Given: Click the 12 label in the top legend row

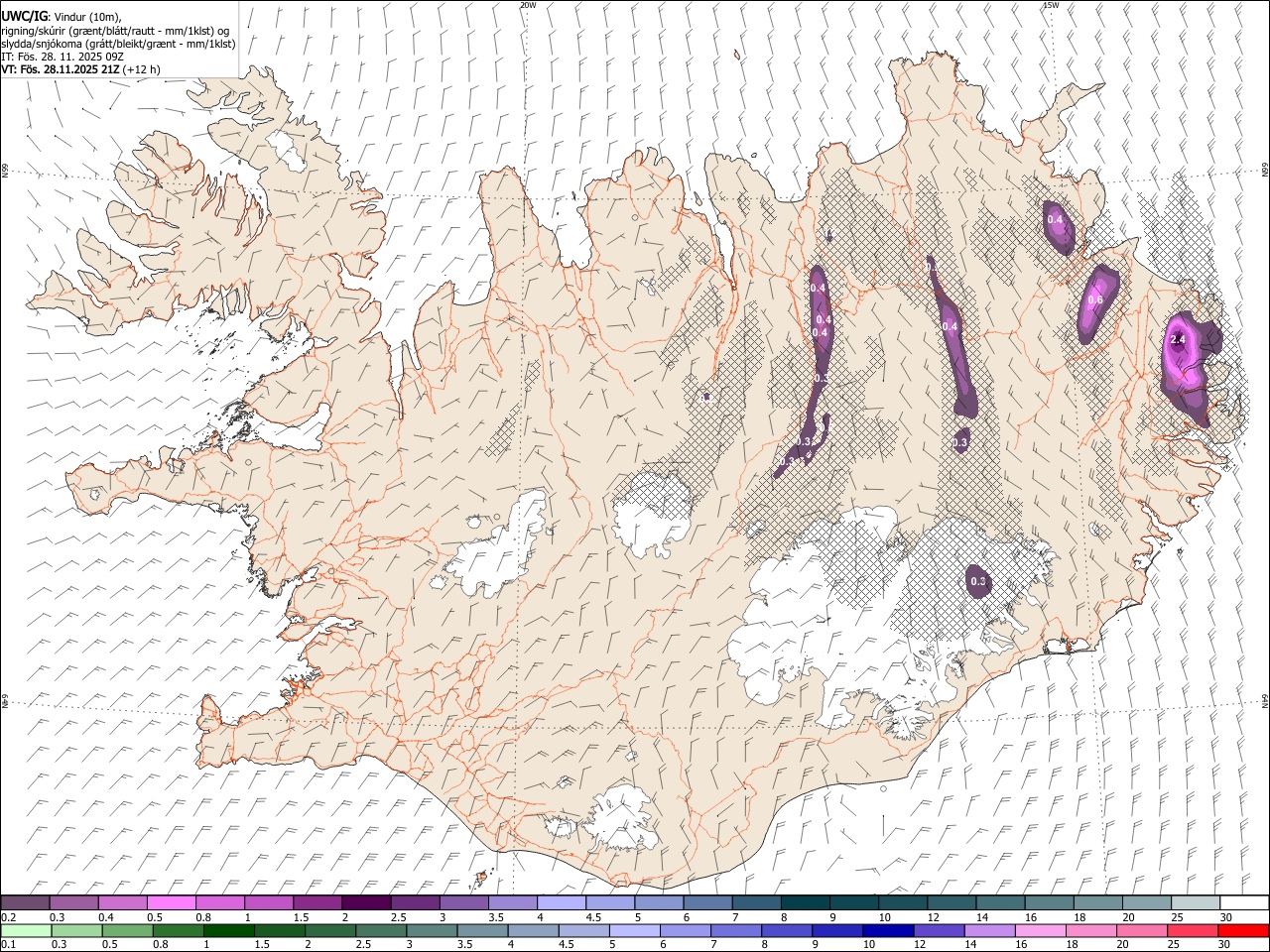Looking at the screenshot, I should point(933,917).
